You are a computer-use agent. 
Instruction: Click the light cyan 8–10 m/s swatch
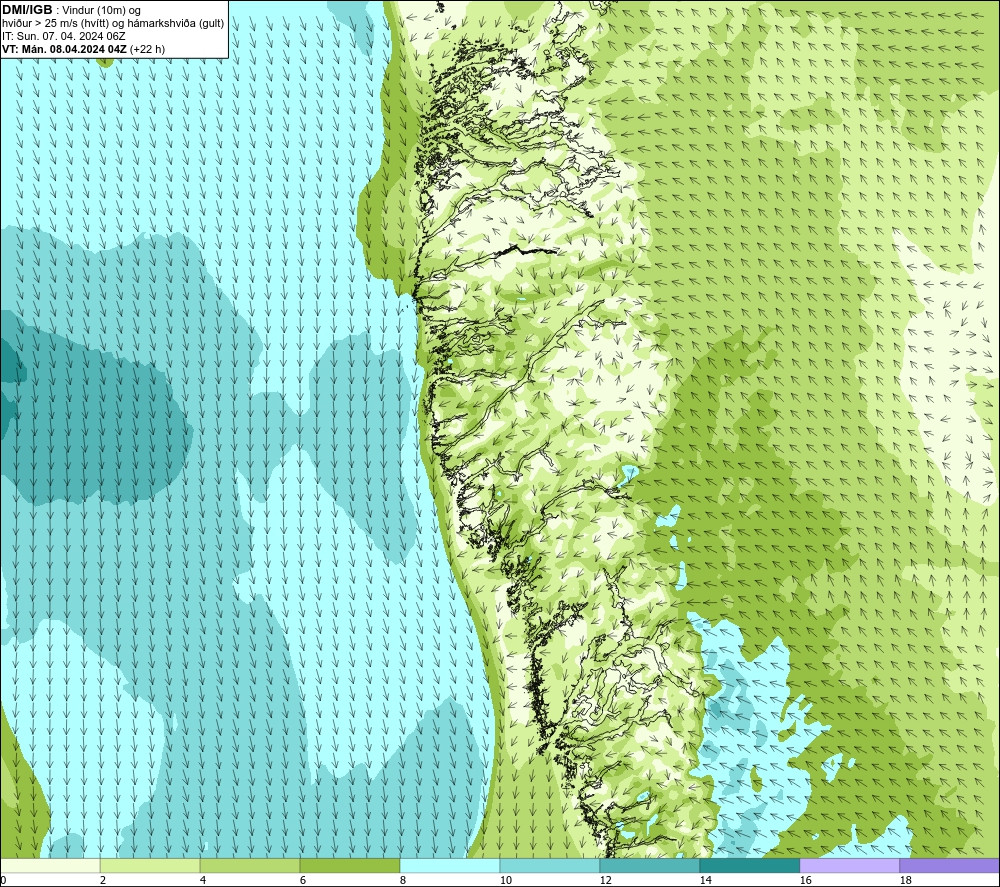click(x=450, y=865)
